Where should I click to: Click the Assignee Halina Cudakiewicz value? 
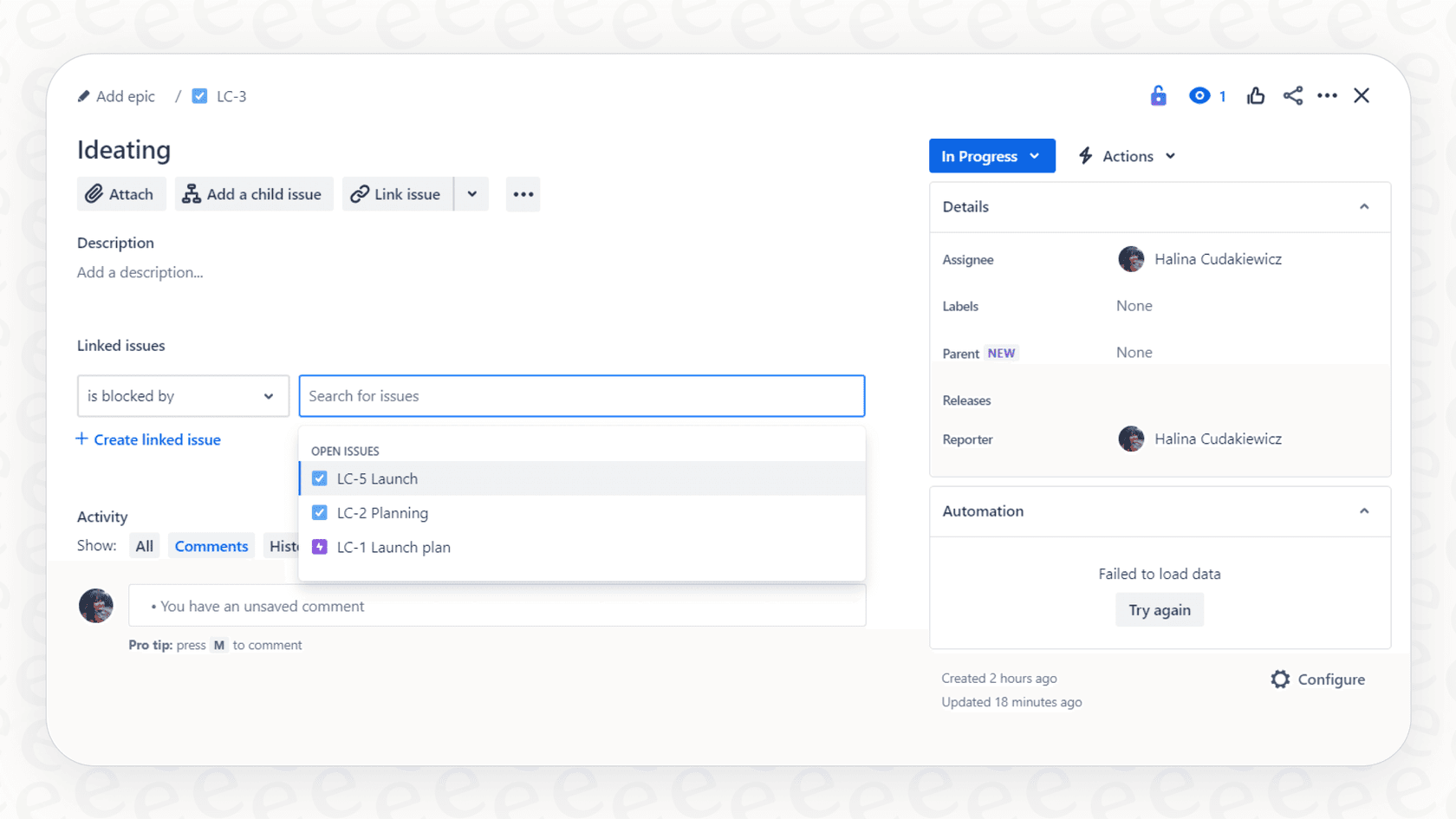(x=1218, y=259)
